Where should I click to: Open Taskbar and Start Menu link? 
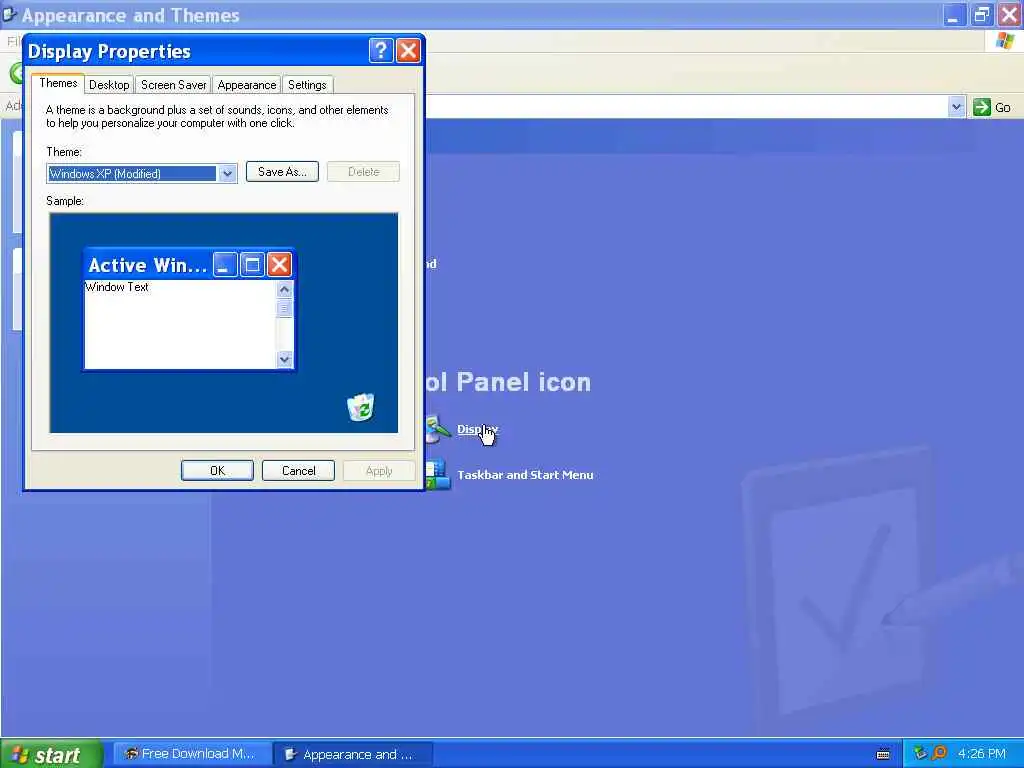[525, 475]
